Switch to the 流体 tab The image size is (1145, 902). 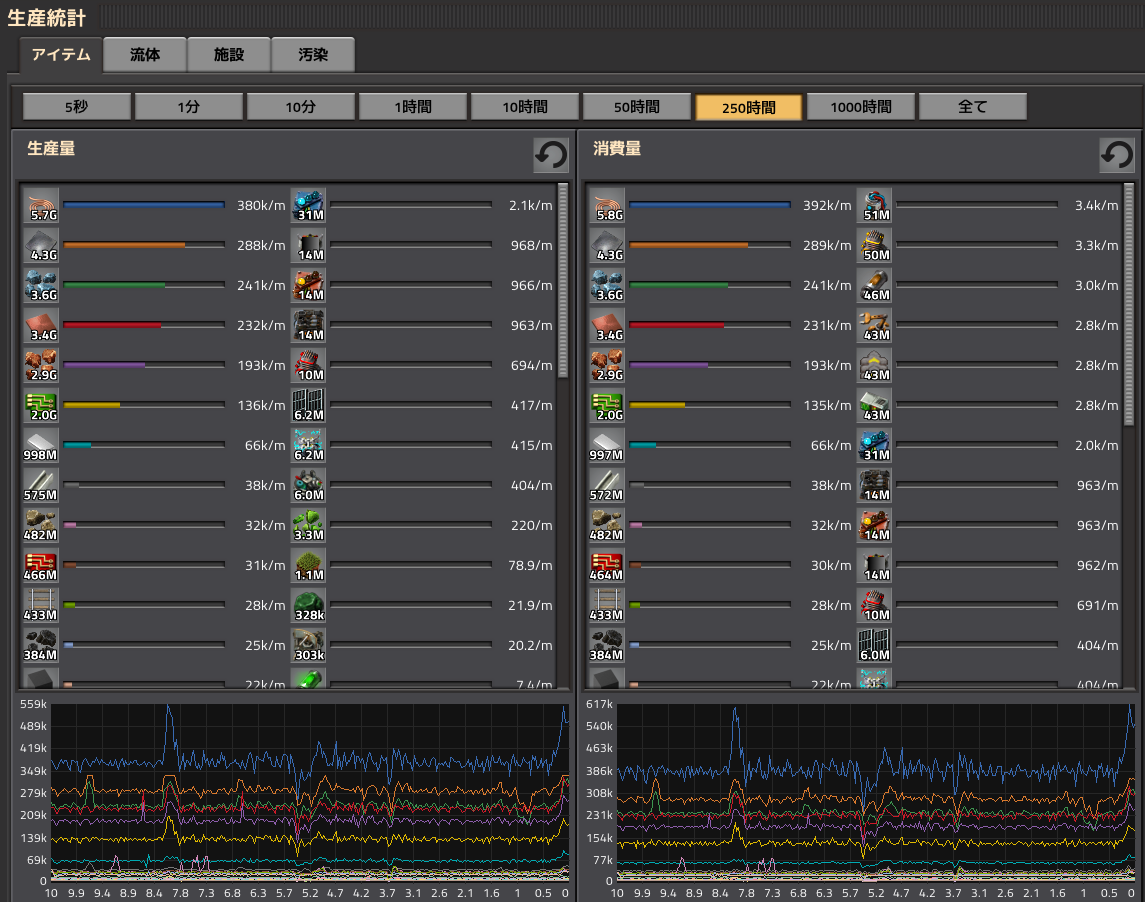[145, 55]
